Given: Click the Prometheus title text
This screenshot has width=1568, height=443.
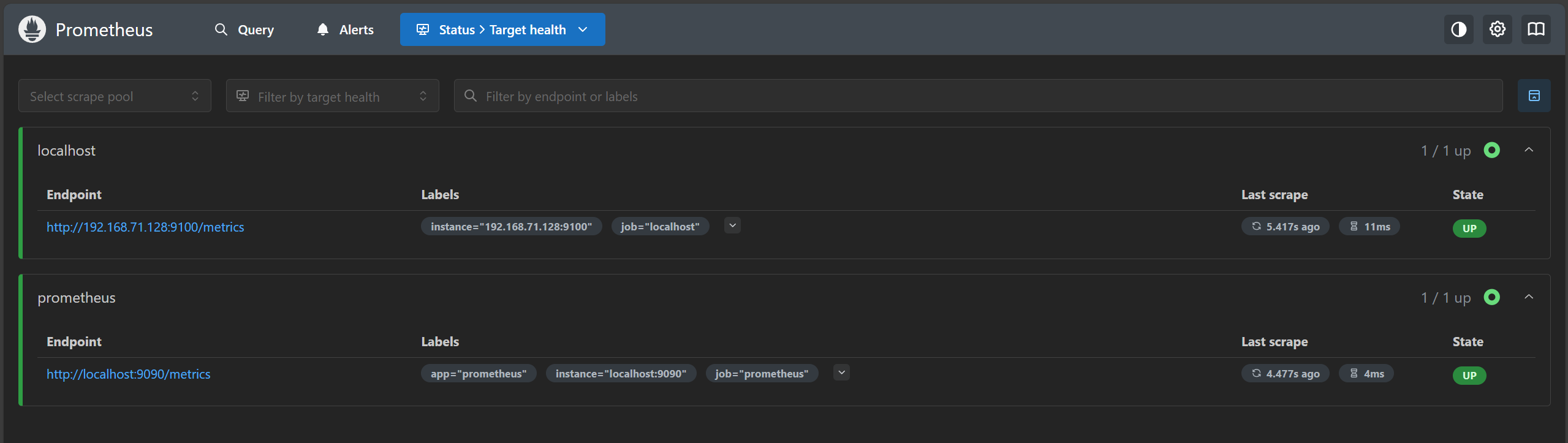Looking at the screenshot, I should pyautogui.click(x=104, y=29).
